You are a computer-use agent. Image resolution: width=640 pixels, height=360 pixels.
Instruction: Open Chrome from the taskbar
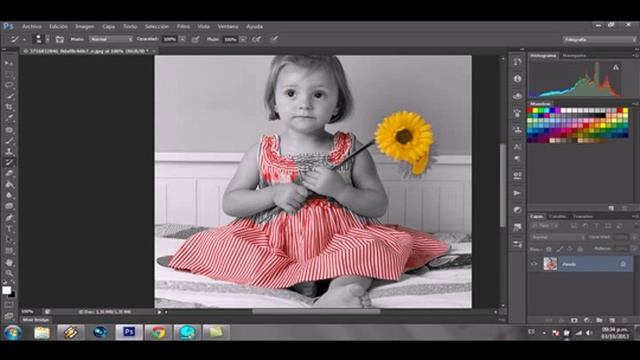coord(158,333)
